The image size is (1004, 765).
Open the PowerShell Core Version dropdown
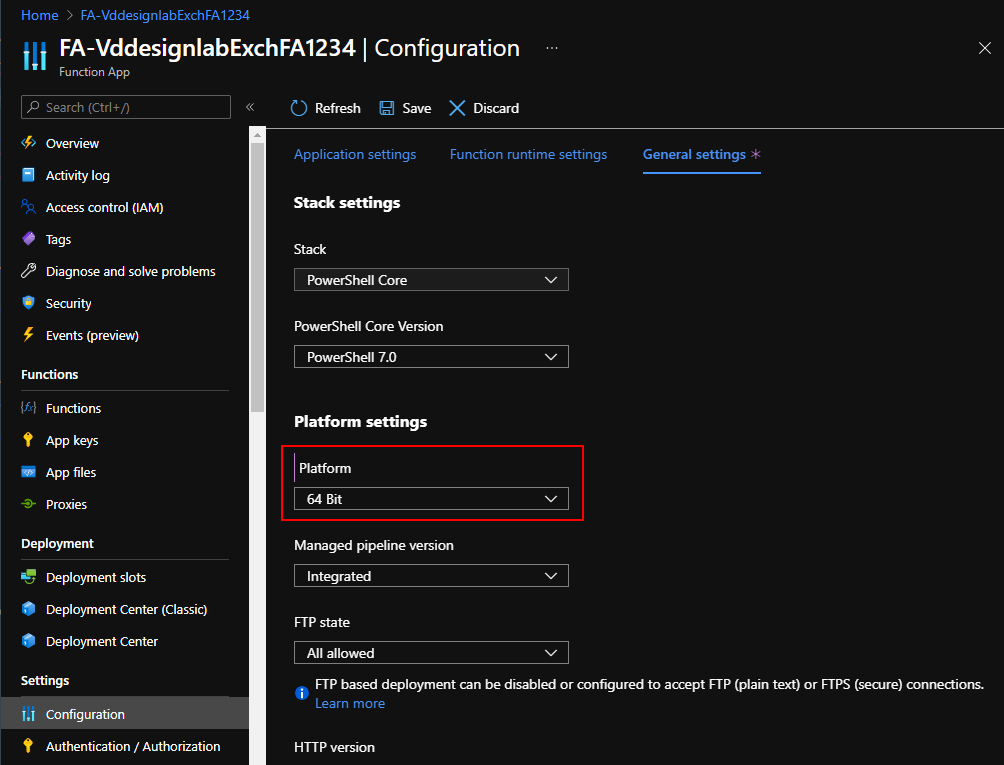pyautogui.click(x=431, y=357)
